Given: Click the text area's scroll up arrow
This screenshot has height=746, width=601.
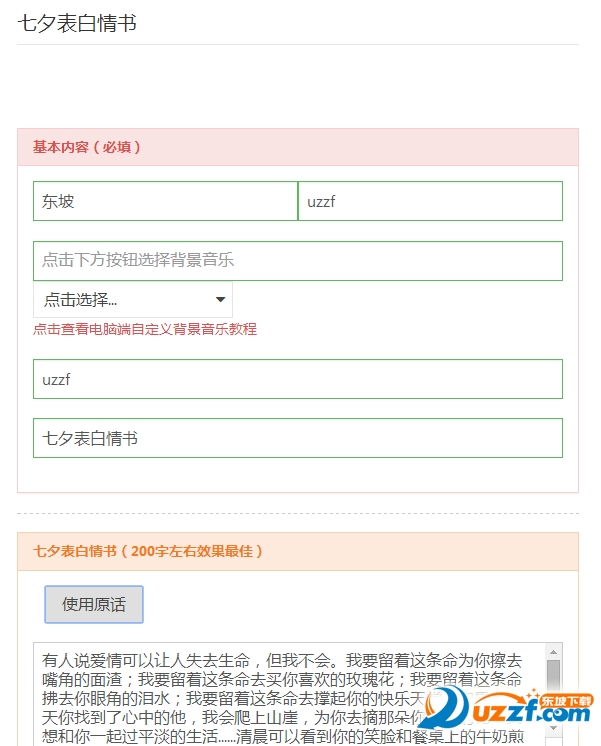Looking at the screenshot, I should (x=553, y=652).
